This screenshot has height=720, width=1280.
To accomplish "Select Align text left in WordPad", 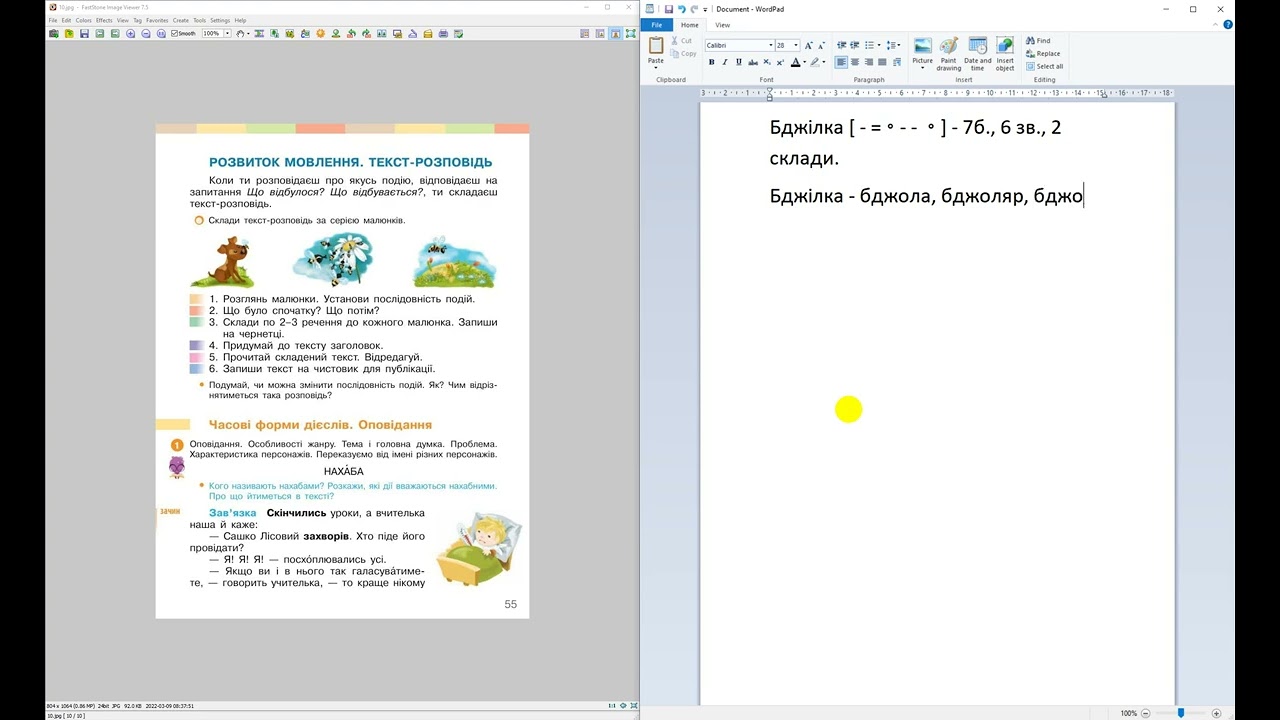I will coord(841,62).
